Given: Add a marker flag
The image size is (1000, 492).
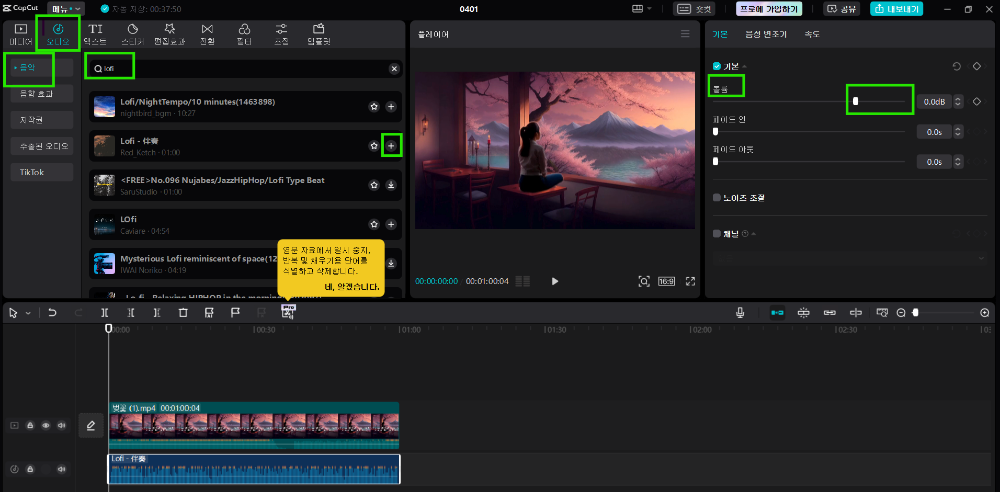Looking at the screenshot, I should (235, 313).
